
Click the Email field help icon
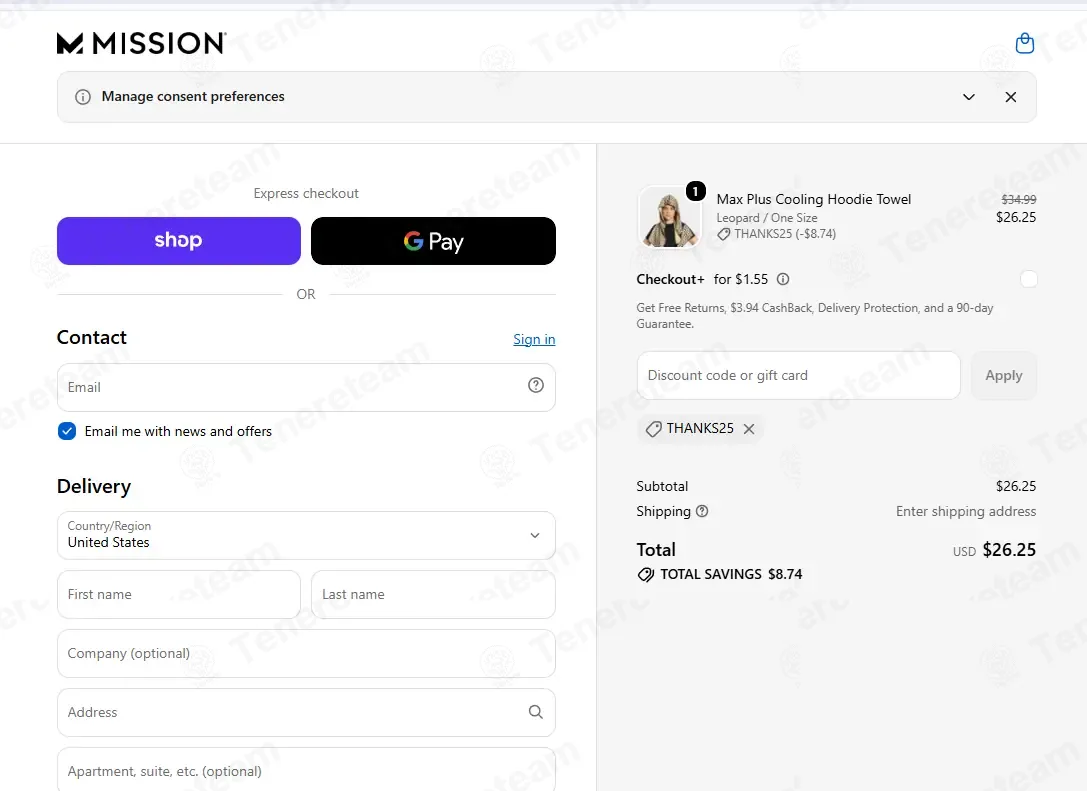click(536, 385)
